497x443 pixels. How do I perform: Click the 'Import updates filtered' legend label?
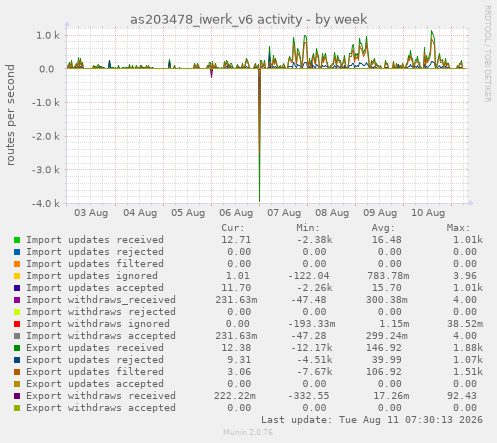pyautogui.click(x=95, y=264)
